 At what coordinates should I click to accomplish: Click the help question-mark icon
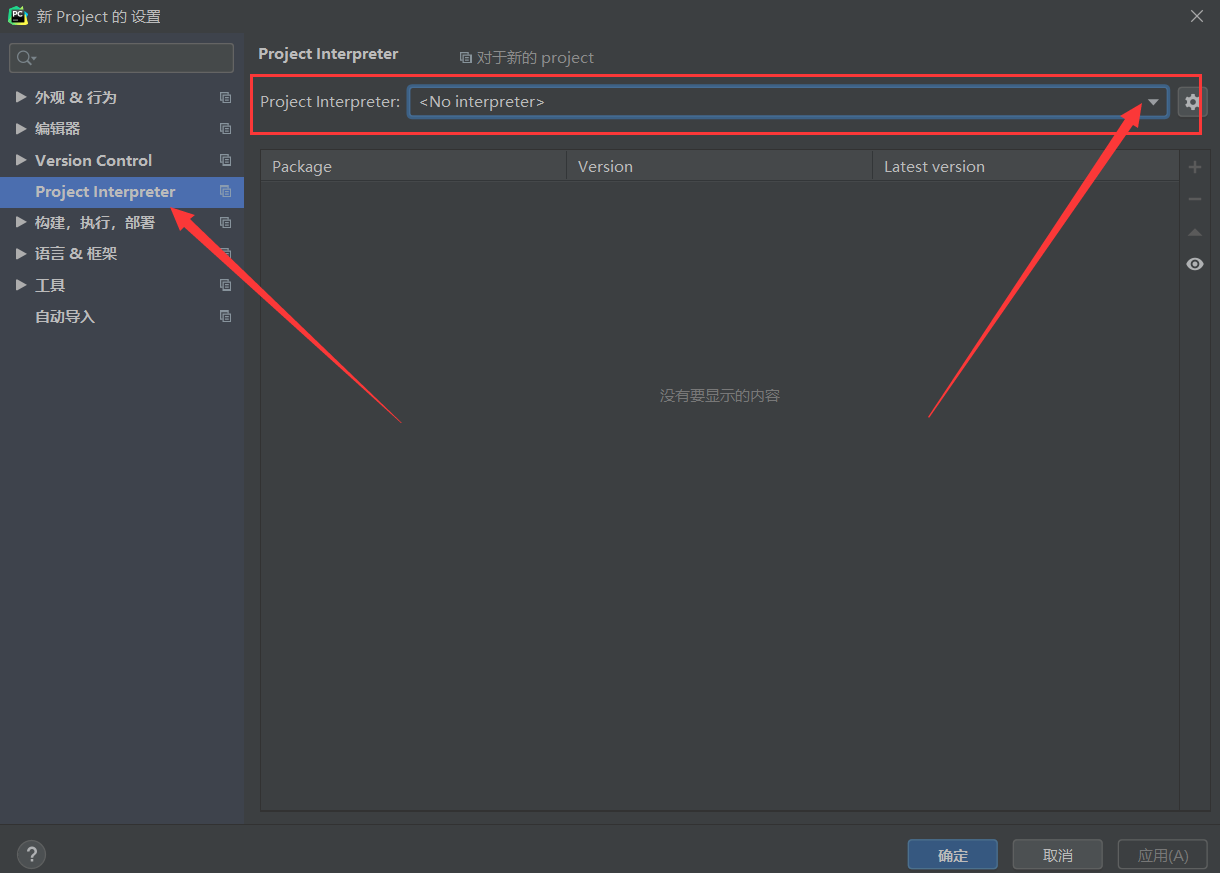31,854
